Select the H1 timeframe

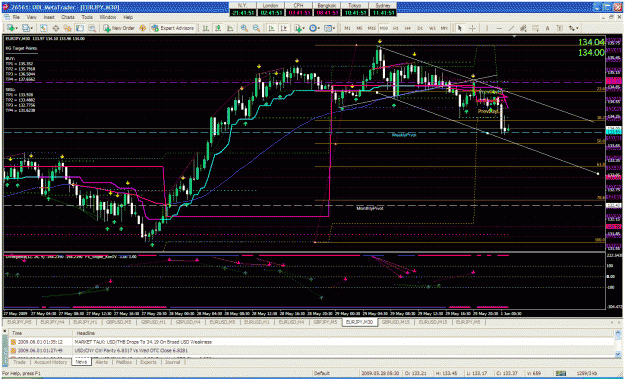point(396,28)
